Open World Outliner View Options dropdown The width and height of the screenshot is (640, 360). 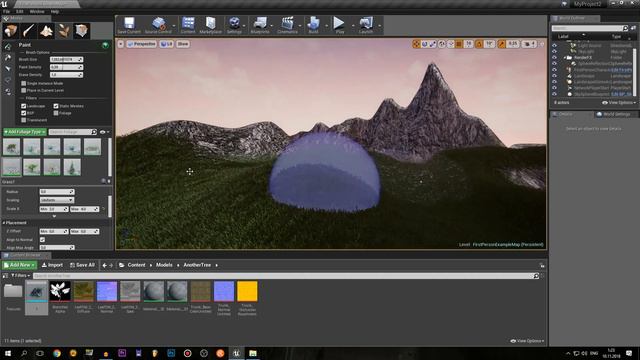point(619,102)
